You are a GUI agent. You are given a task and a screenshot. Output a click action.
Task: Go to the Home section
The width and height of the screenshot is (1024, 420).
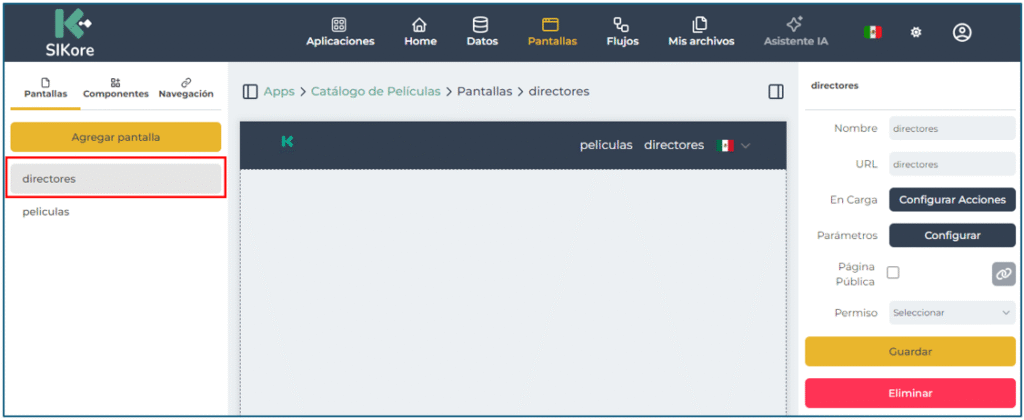420,32
